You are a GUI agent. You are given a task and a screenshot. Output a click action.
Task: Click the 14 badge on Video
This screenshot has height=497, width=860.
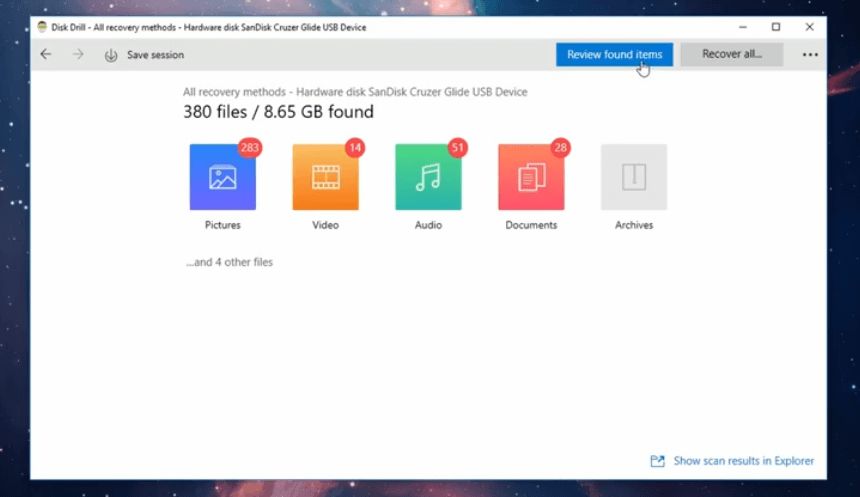click(x=355, y=148)
